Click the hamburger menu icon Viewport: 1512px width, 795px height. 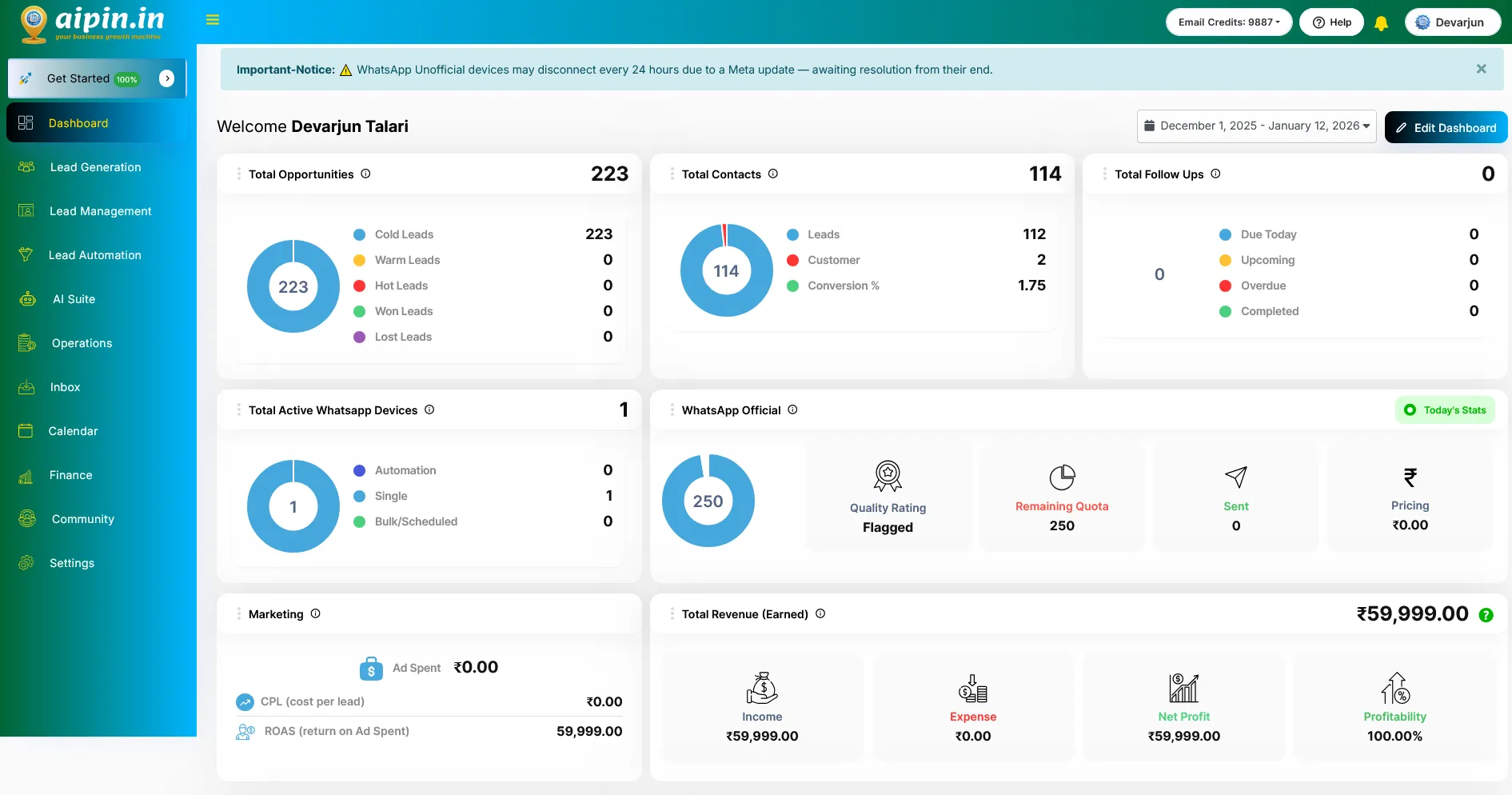(213, 20)
